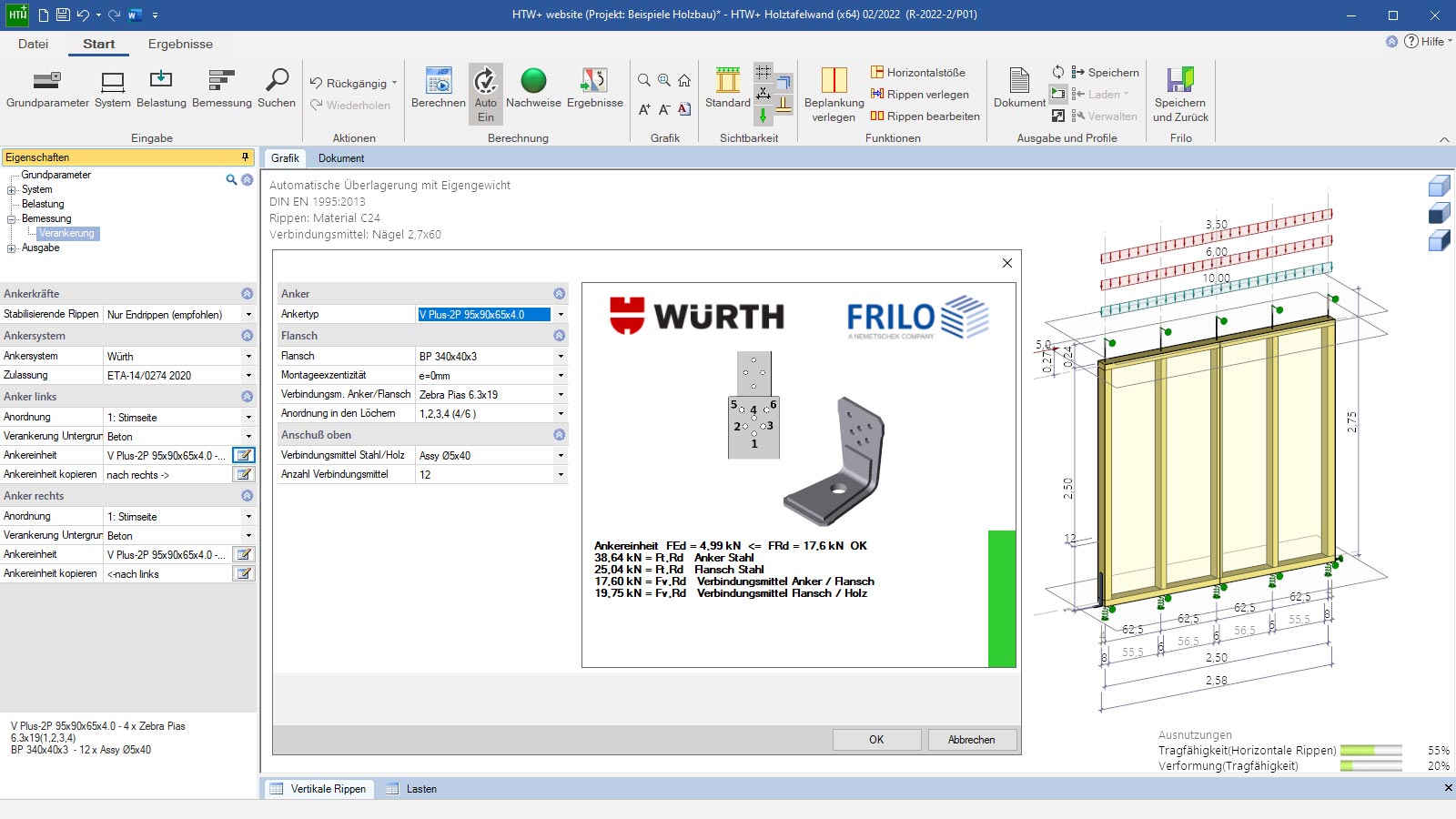Toggle Auto Ein automatic calculation
This screenshot has width=1456, height=819.
point(486,94)
